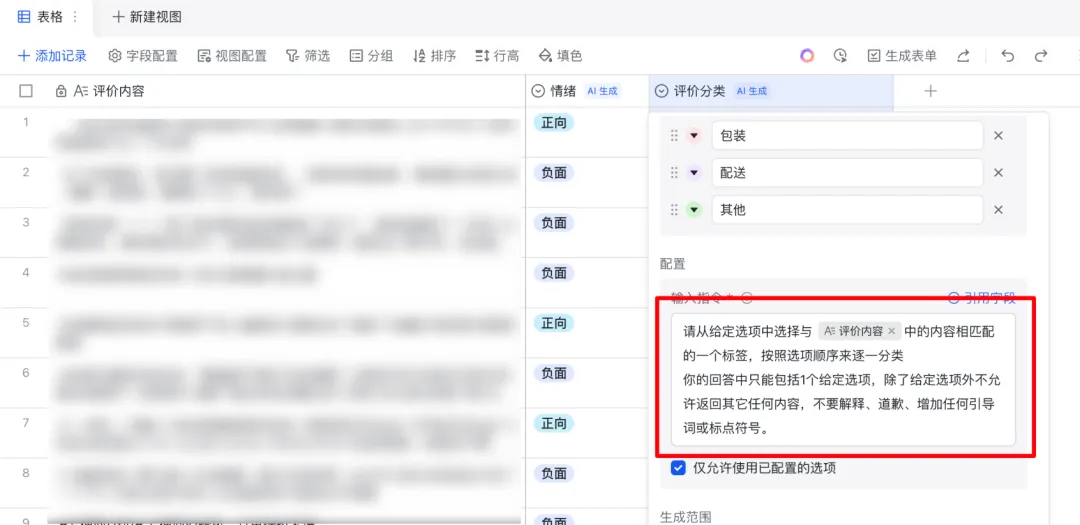Click the drag handle of 其他 option

[x=674, y=210]
